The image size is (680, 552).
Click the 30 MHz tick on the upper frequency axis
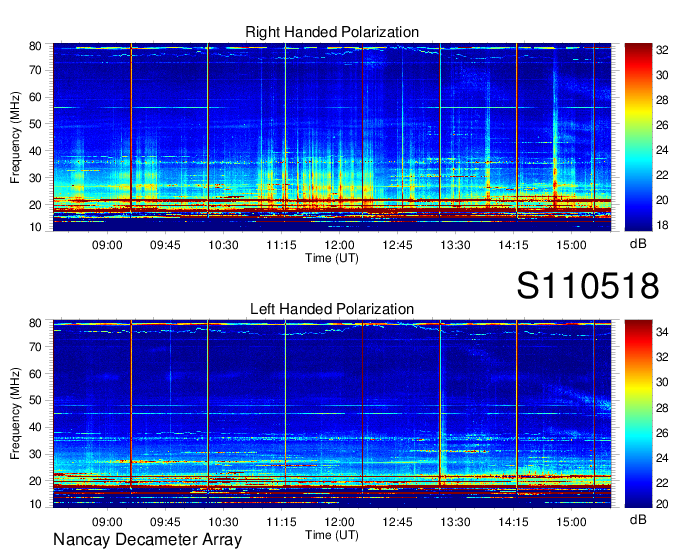pos(35,178)
